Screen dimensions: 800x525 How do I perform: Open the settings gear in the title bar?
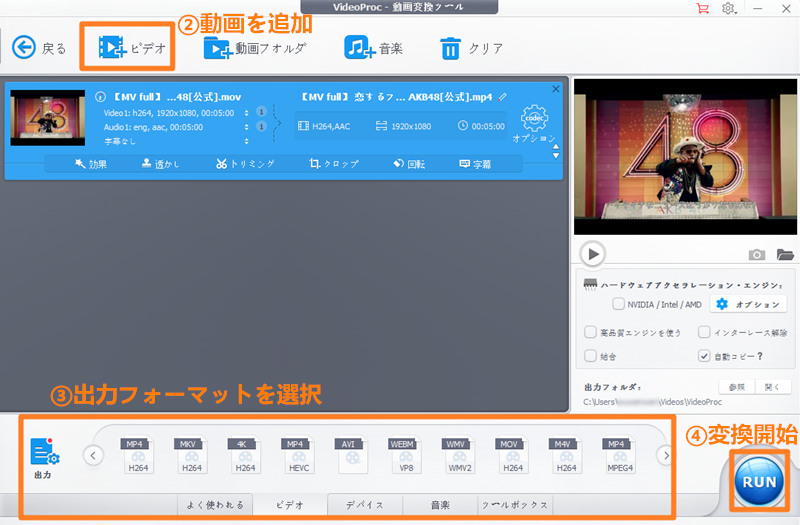click(728, 8)
